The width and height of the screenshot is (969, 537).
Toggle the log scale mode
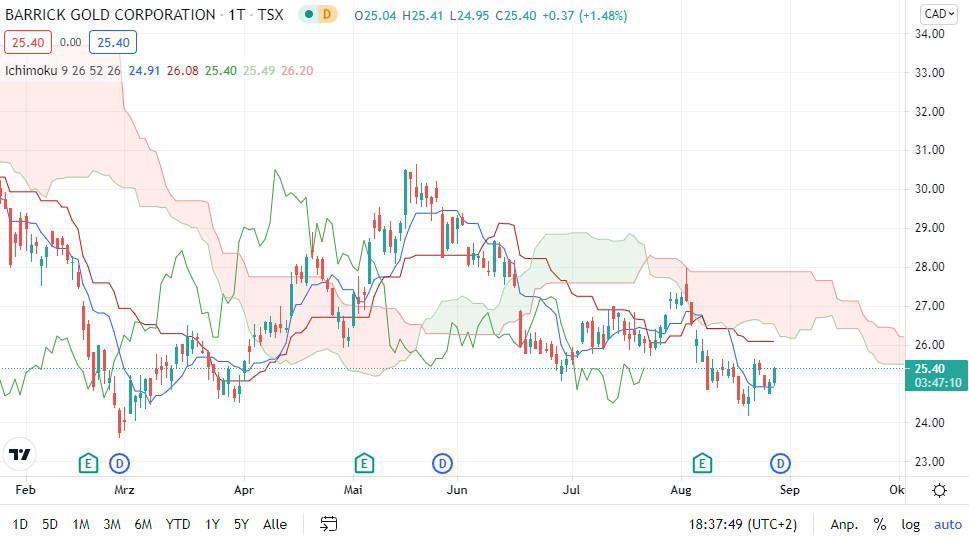click(910, 525)
